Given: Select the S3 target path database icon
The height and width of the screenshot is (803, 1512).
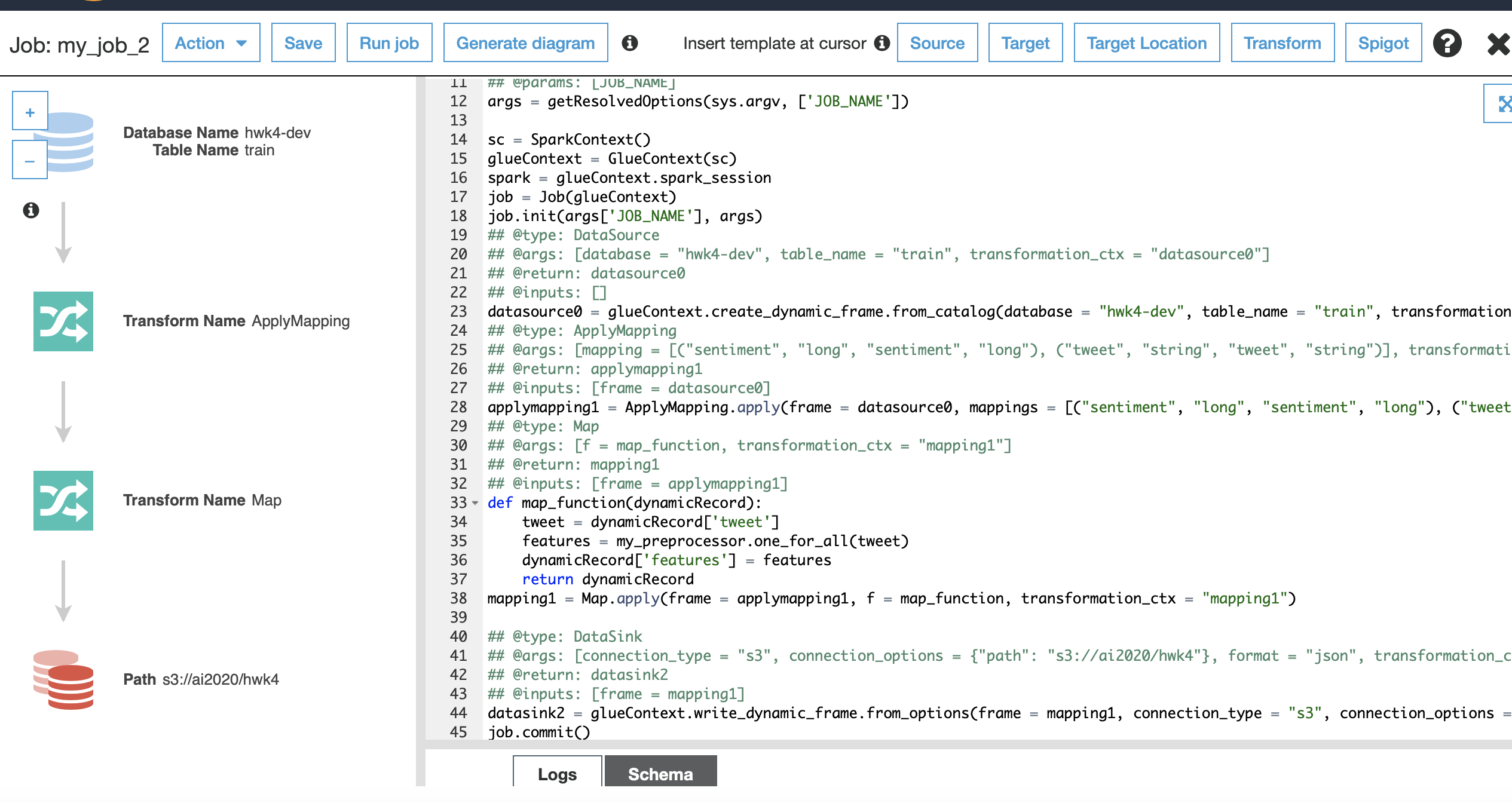Looking at the screenshot, I should [x=63, y=679].
